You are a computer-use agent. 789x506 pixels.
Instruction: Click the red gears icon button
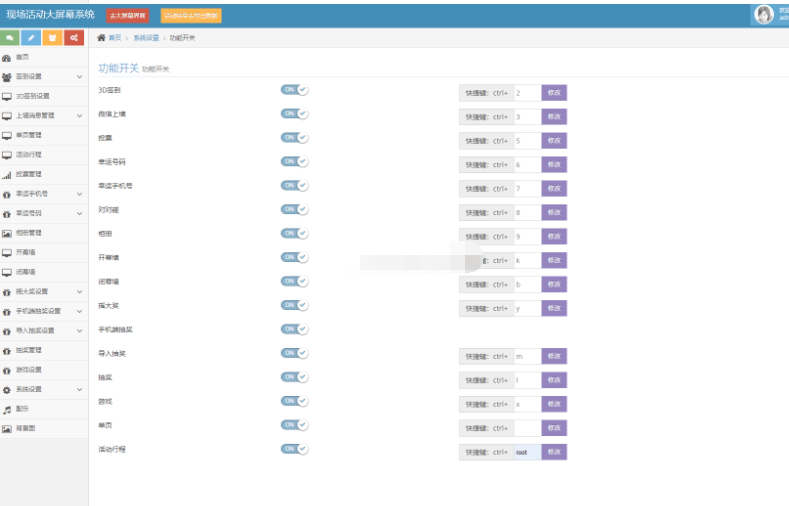coord(74,38)
